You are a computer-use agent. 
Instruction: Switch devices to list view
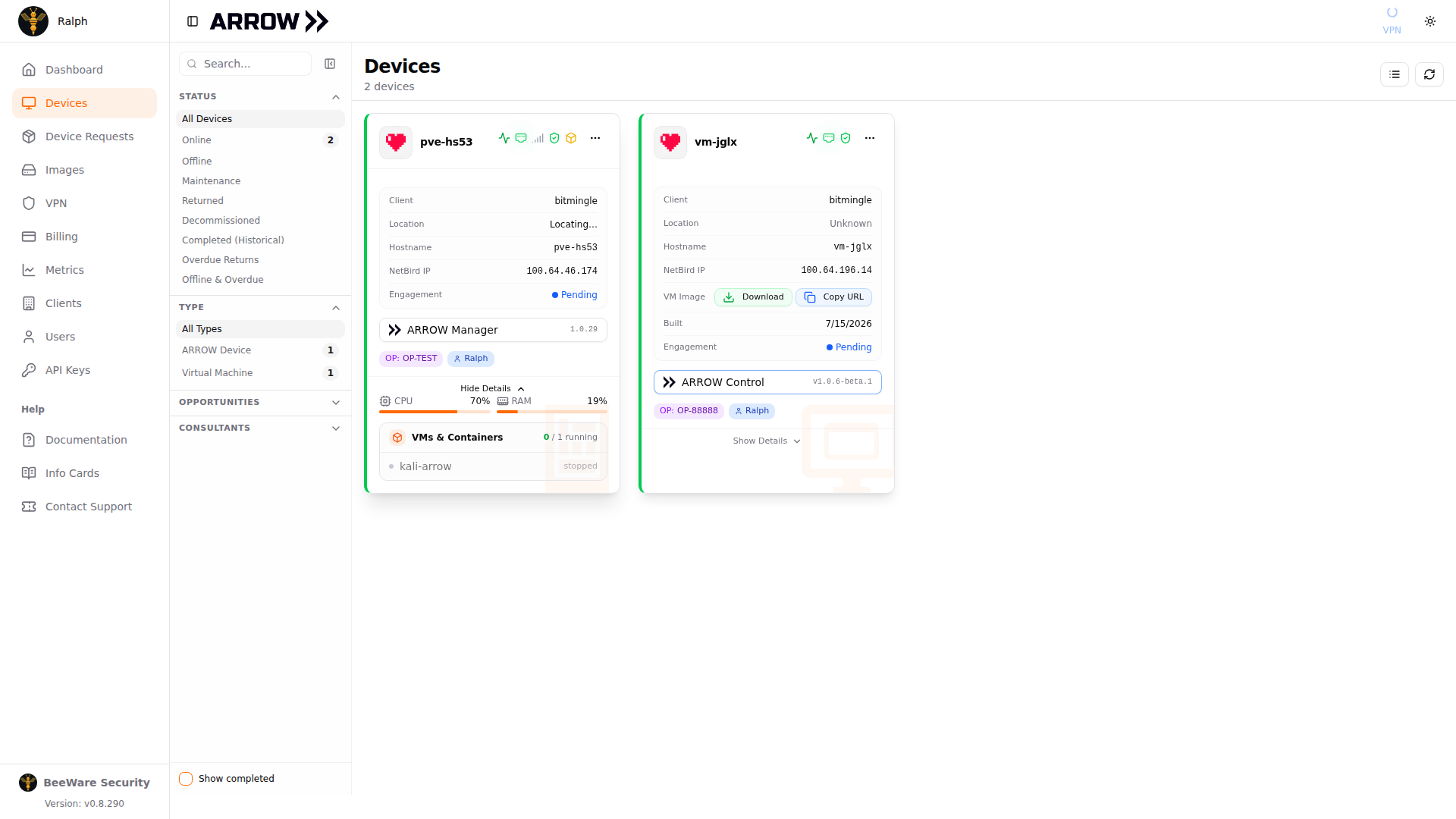coord(1395,74)
